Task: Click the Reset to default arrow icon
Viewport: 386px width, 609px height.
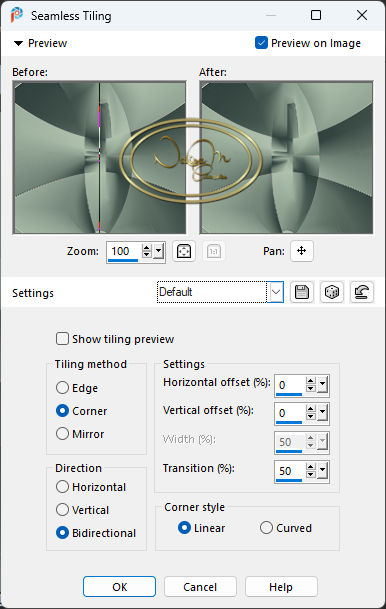Action: (362, 292)
